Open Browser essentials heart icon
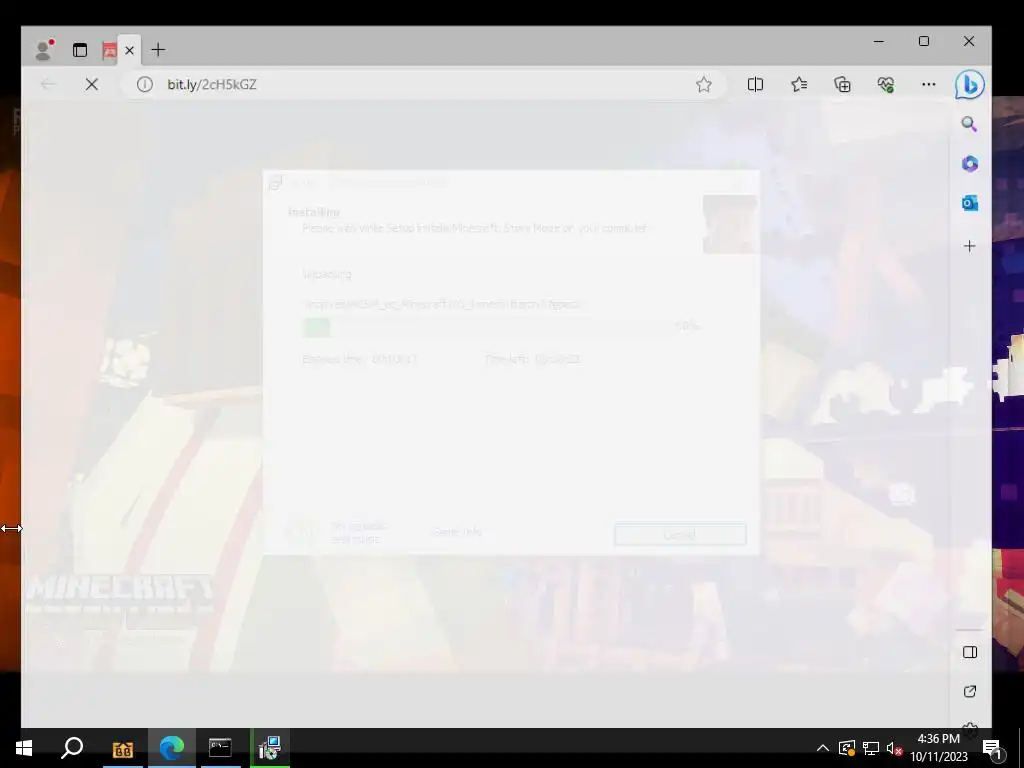The image size is (1024, 768). point(886,84)
